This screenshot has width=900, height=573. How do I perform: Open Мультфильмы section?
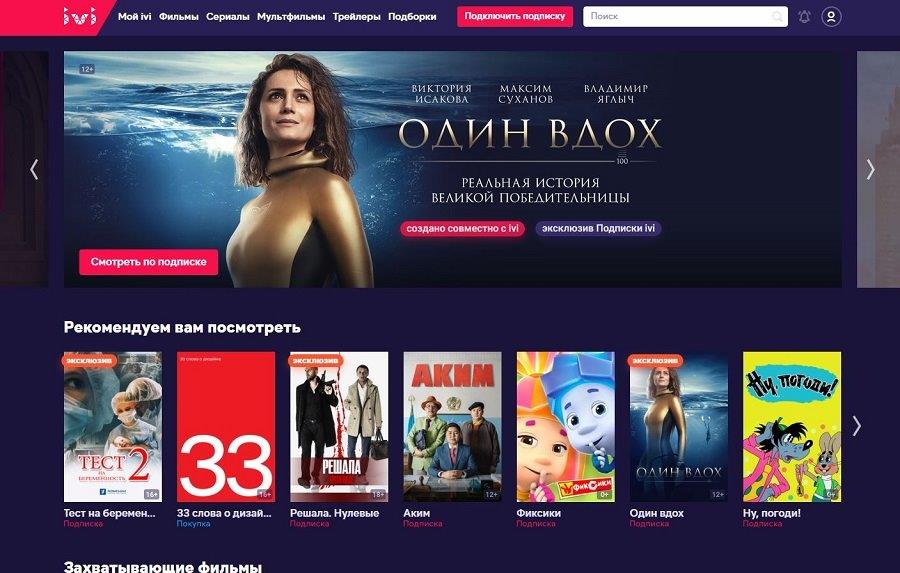tap(291, 17)
